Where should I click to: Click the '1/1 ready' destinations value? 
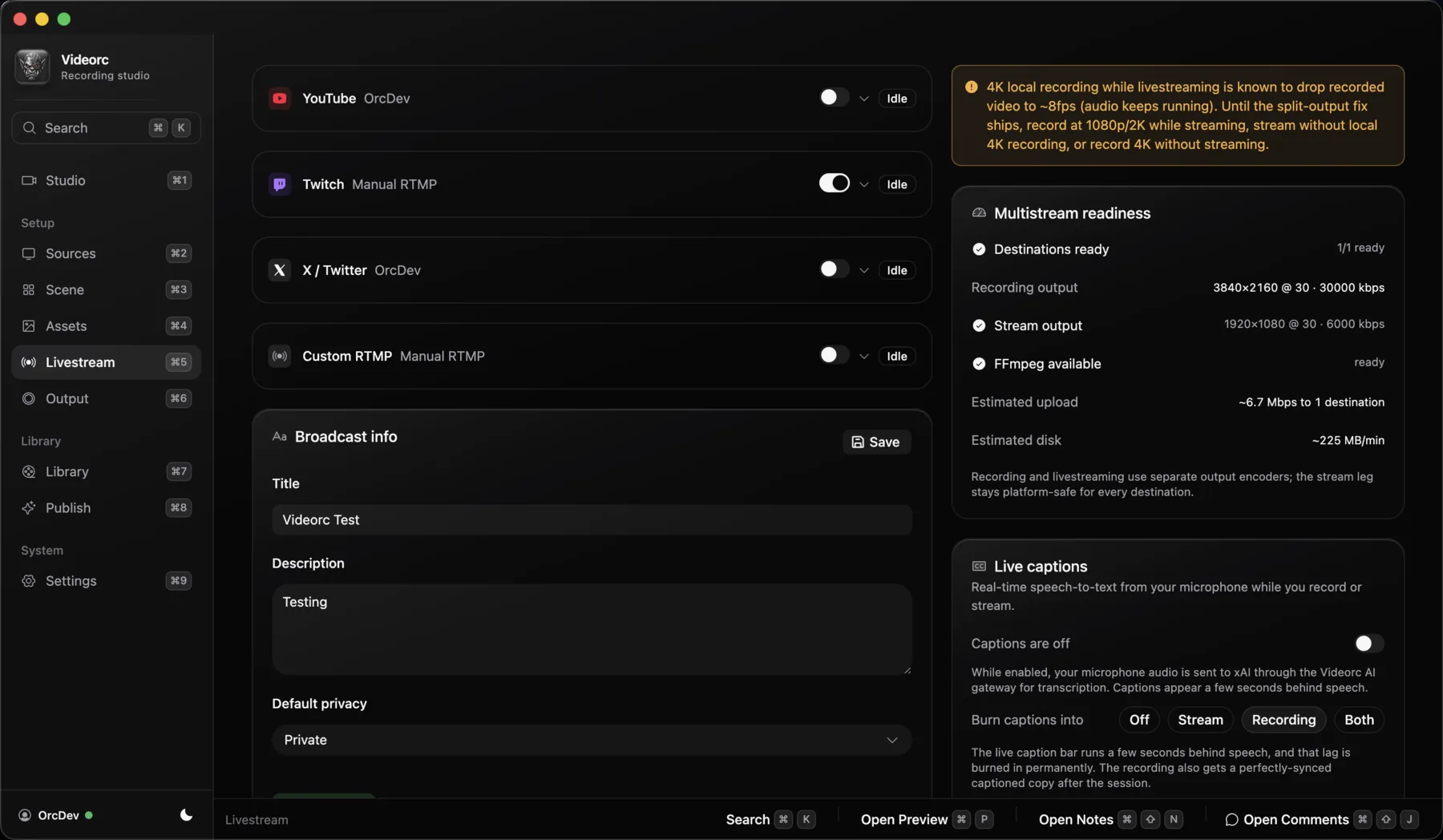pos(1360,248)
